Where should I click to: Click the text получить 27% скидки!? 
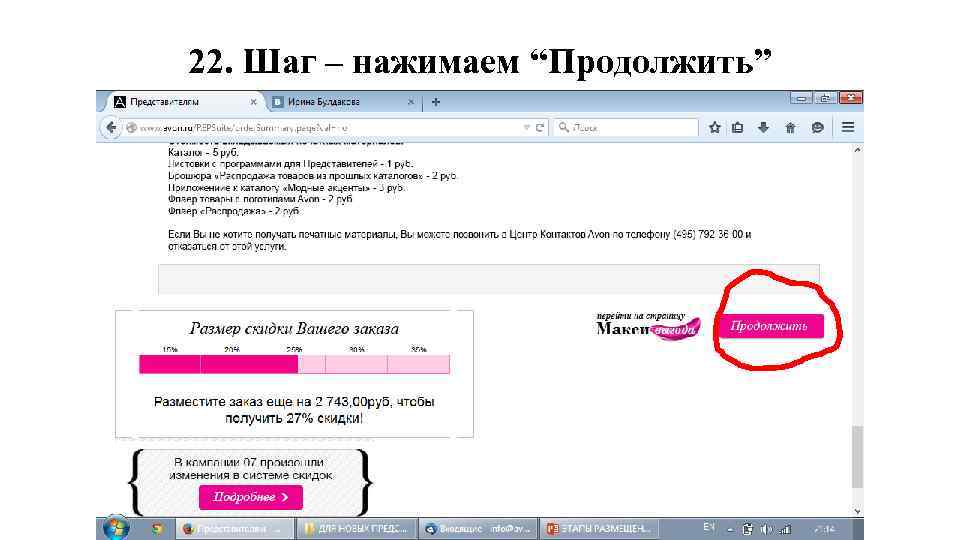pos(294,419)
